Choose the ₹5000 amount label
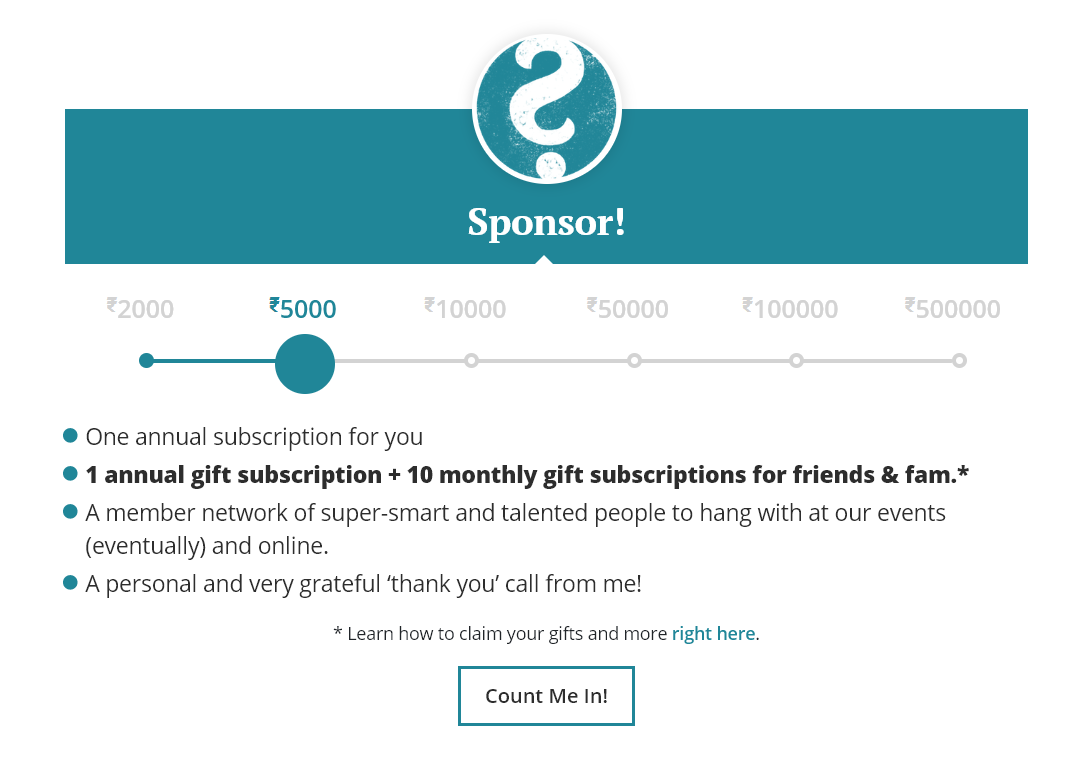The height and width of the screenshot is (763, 1091). (303, 308)
